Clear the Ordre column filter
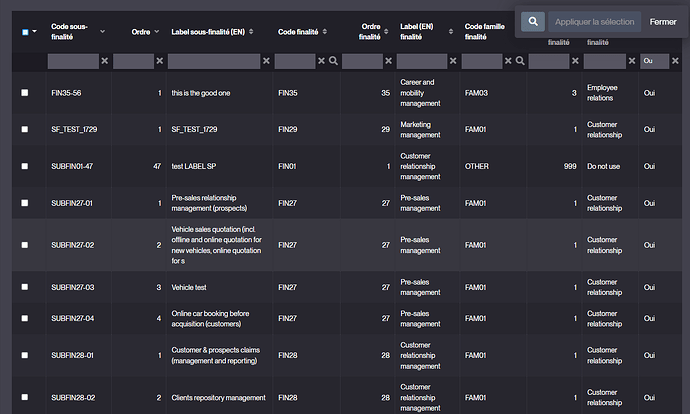Viewport: 690px width, 414px height. (x=158, y=61)
